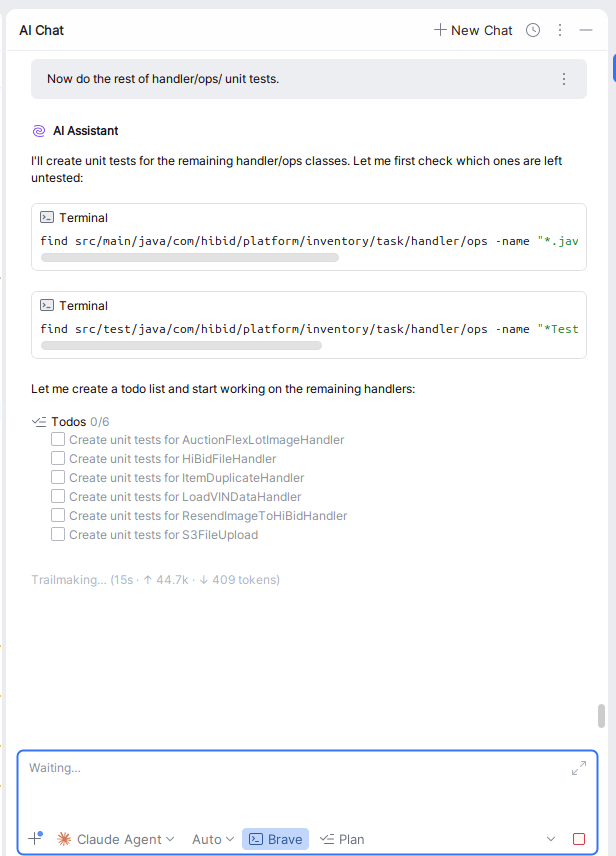
Task: Click the Waiting message input field
Action: [x=290, y=790]
